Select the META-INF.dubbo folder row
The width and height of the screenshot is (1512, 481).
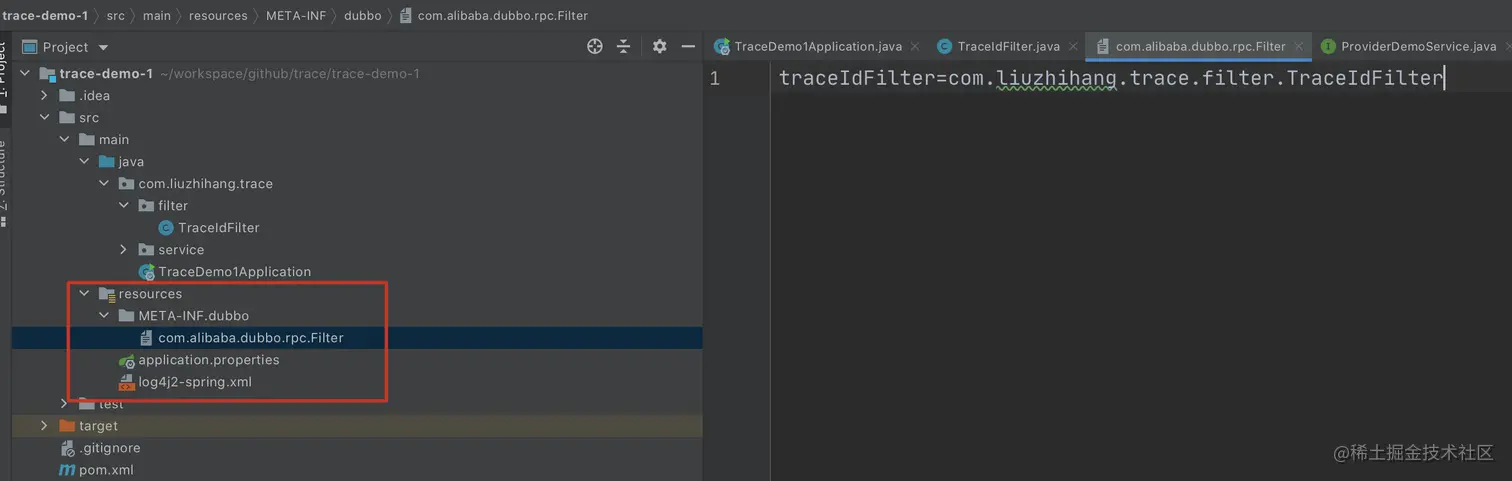[357, 316]
